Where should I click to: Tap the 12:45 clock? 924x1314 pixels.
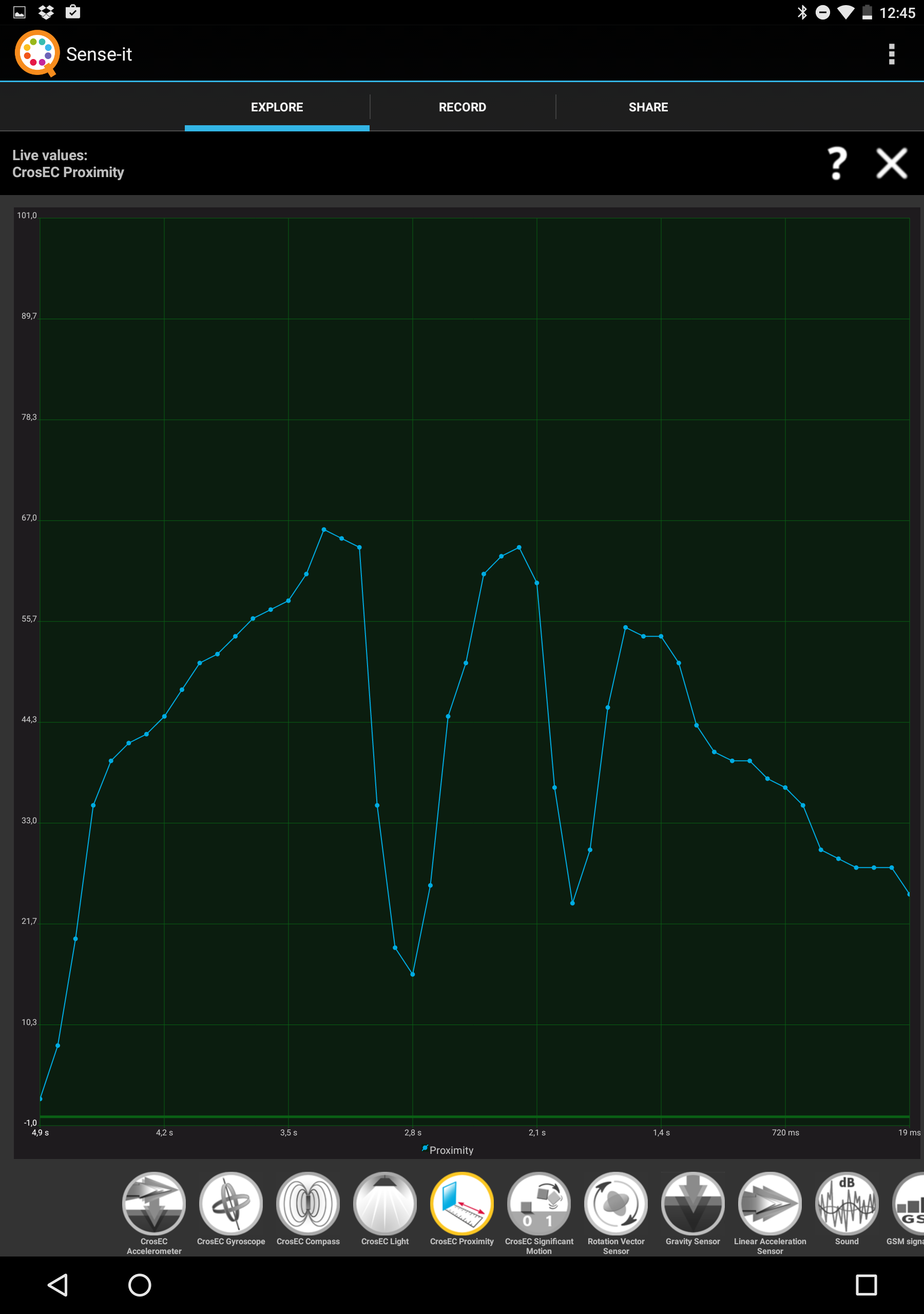(897, 13)
